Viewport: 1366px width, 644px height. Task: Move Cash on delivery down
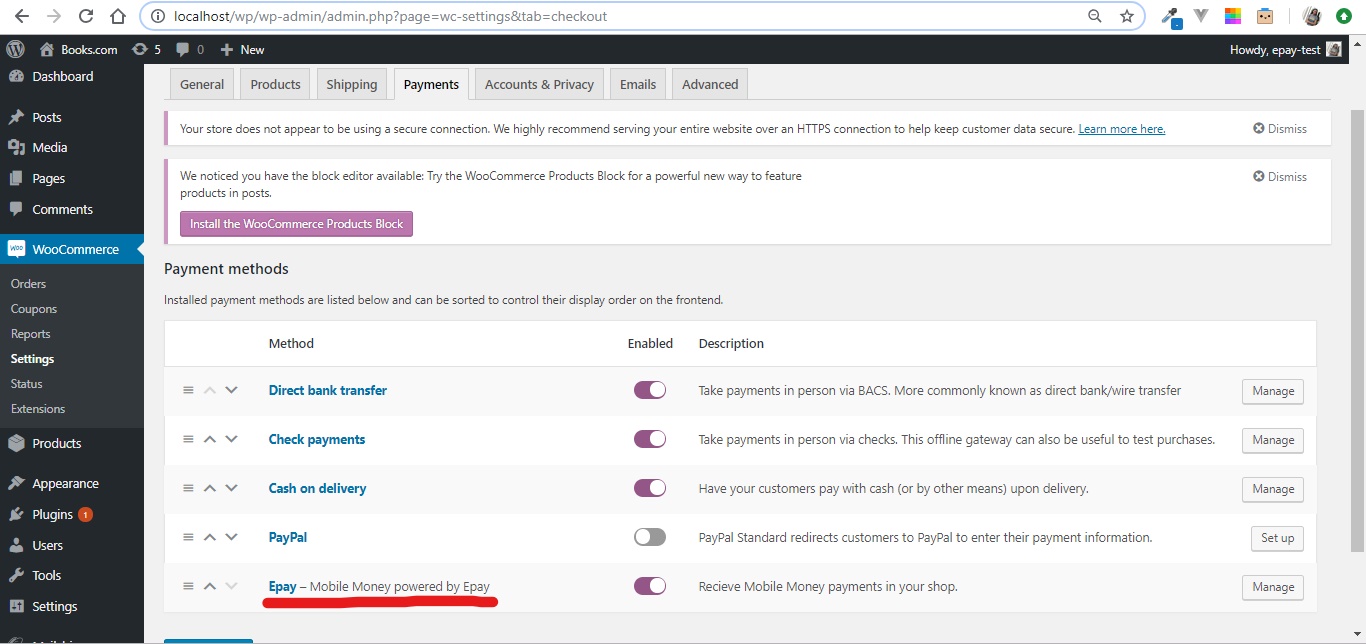pos(231,488)
